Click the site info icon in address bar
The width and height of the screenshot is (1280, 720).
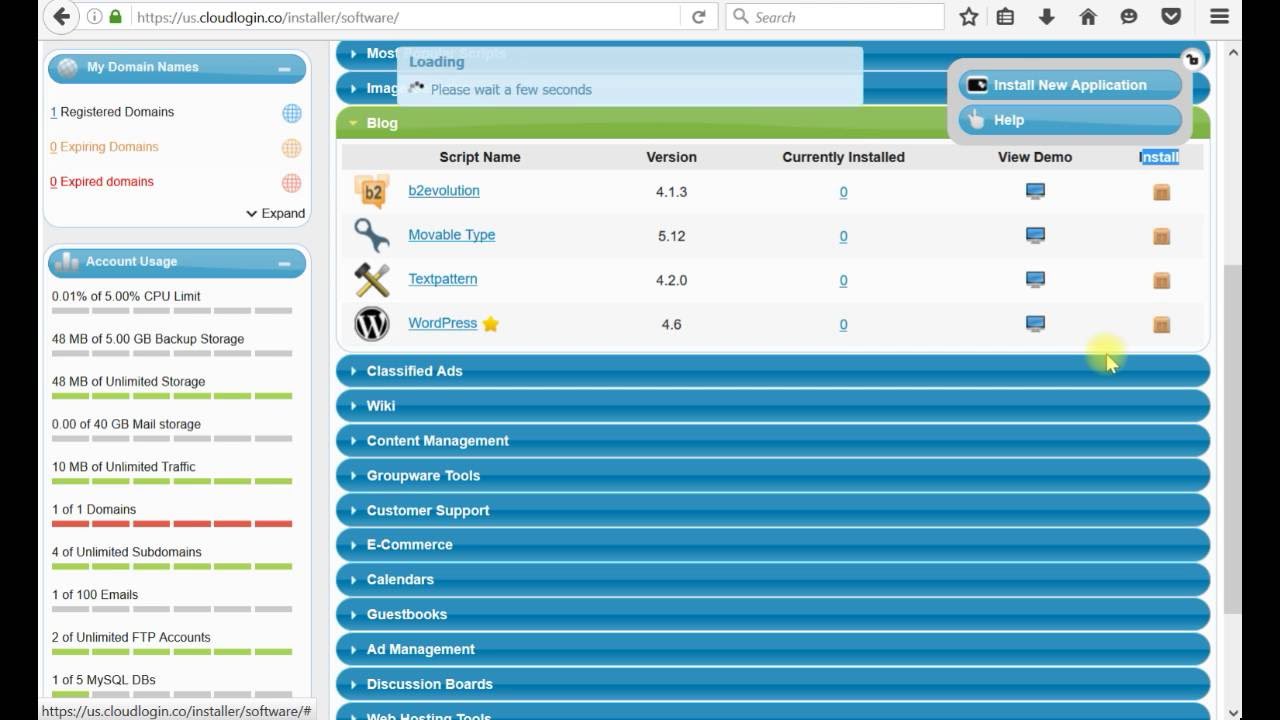click(x=94, y=17)
